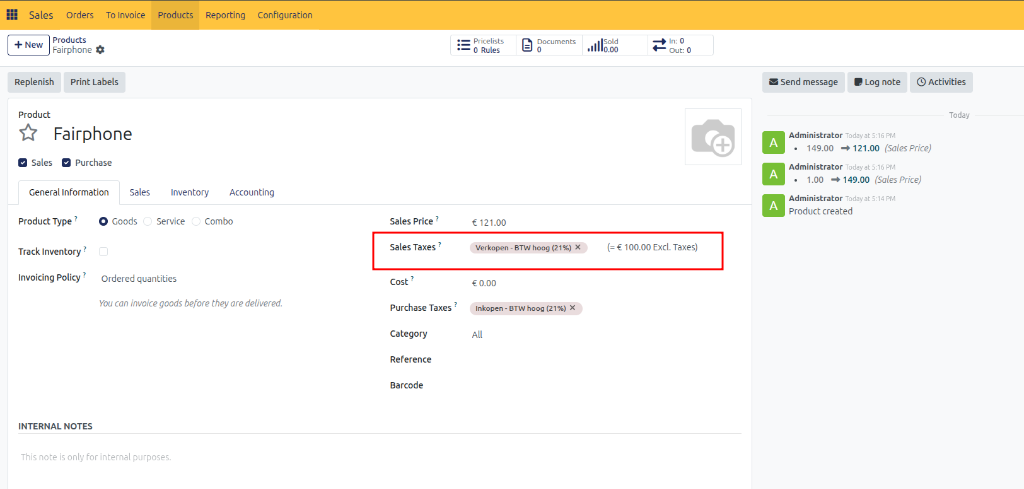Screen dimensions: 1024x489
Task: Show help tooltip for Sales Taxes
Action: [x=440, y=245]
